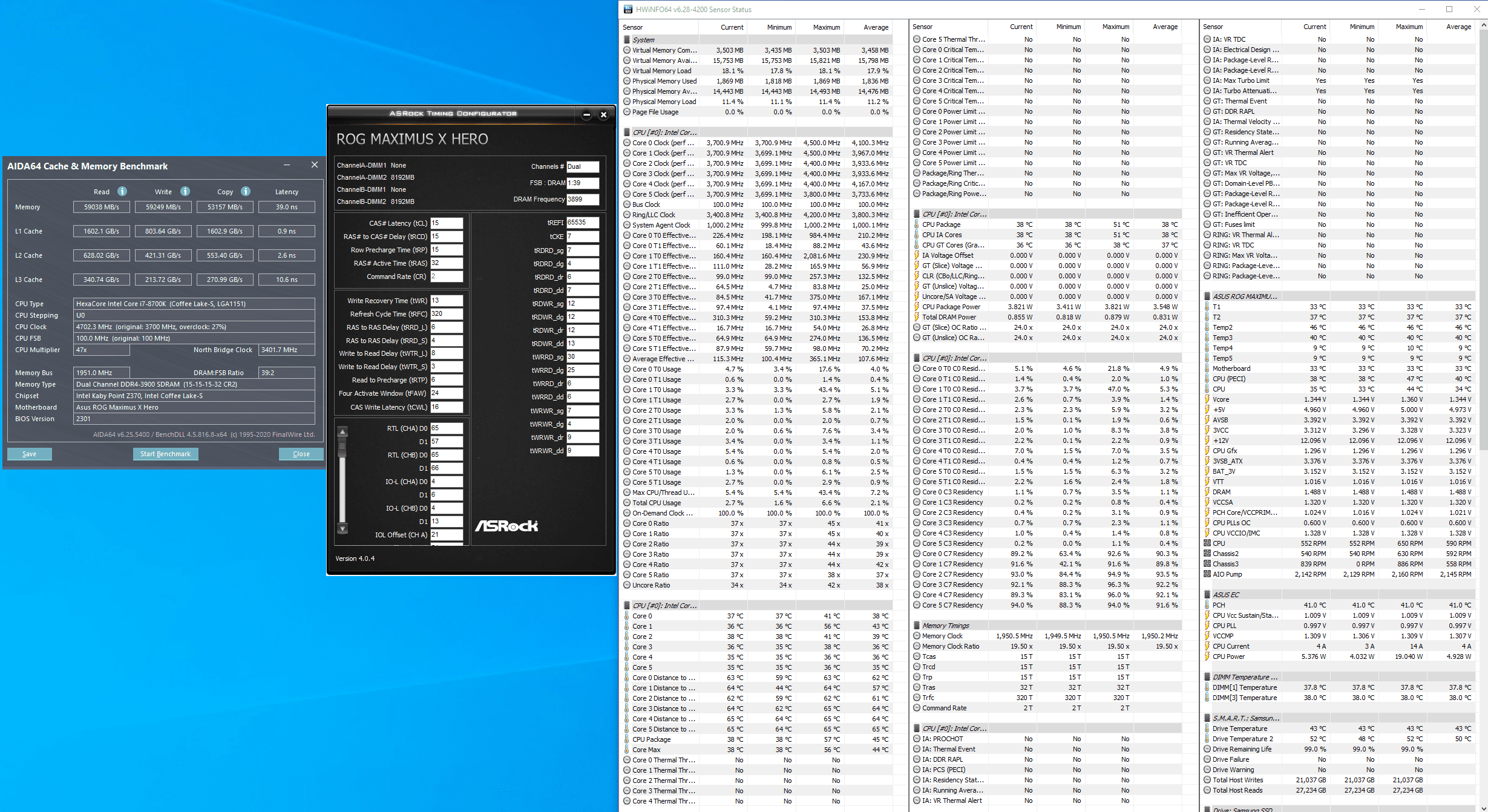Click the sensor icon beside Virtual Memory Load
This screenshot has width=1488, height=812.
point(627,71)
